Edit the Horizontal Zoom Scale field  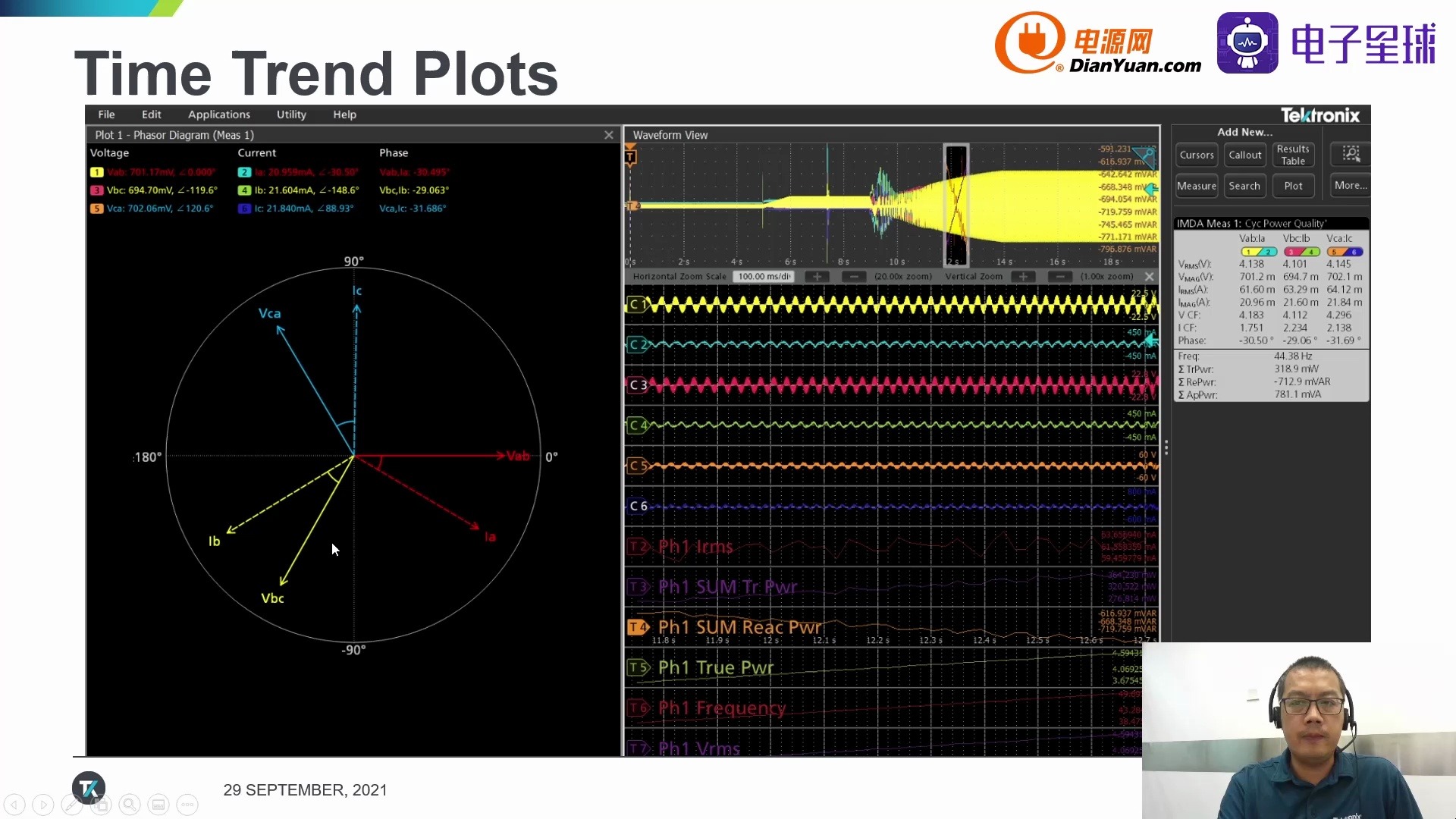(x=764, y=277)
